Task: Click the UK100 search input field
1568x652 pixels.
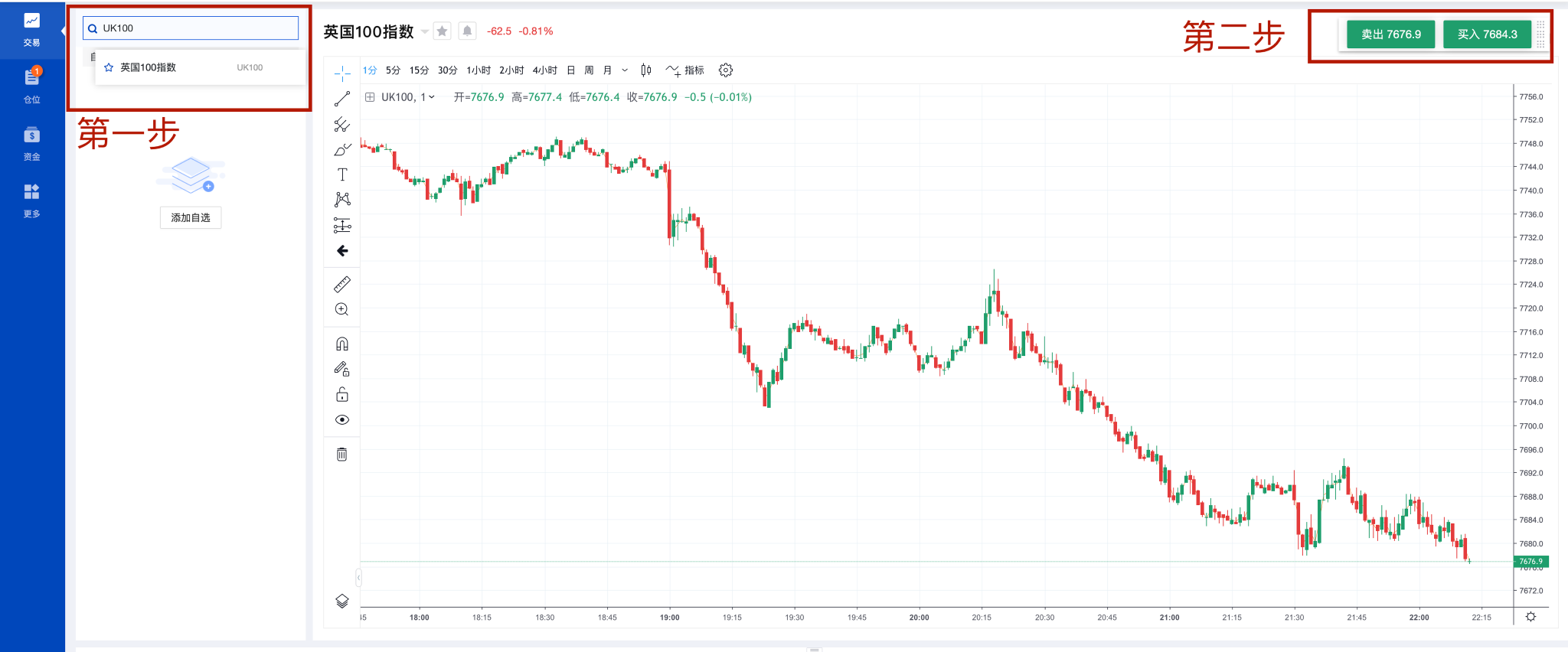Action: coord(195,28)
